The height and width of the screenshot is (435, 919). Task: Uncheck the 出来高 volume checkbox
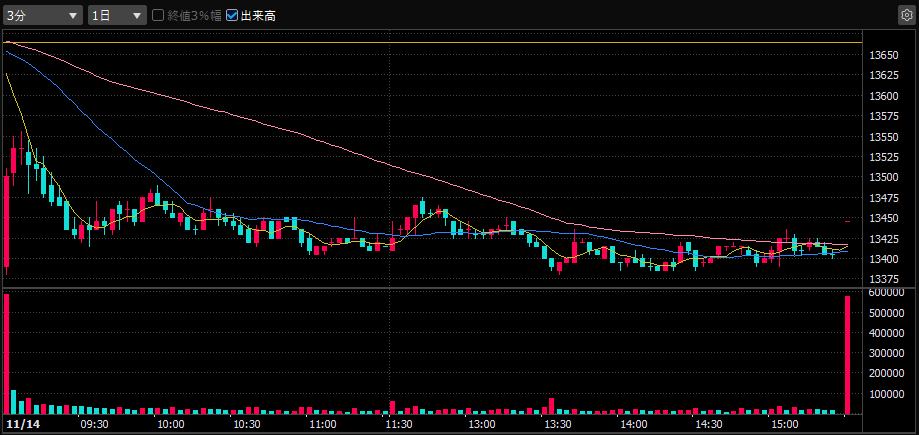click(233, 16)
